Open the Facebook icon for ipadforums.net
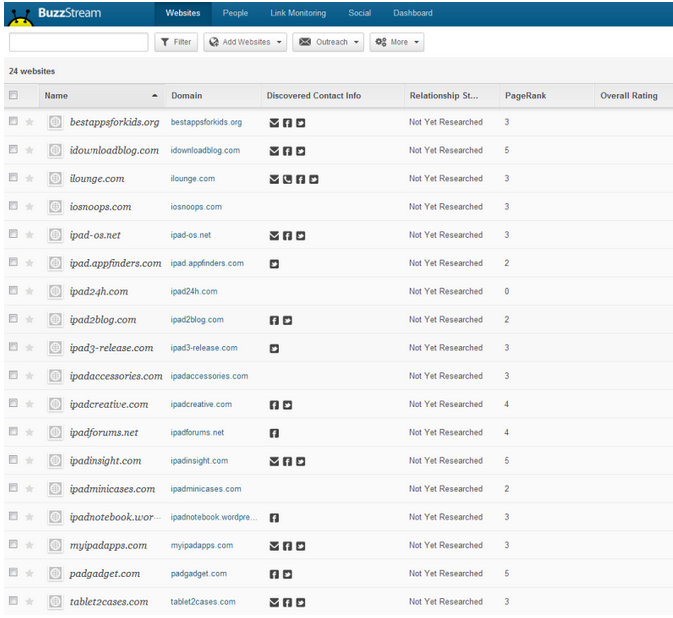673x618 pixels. [x=274, y=433]
